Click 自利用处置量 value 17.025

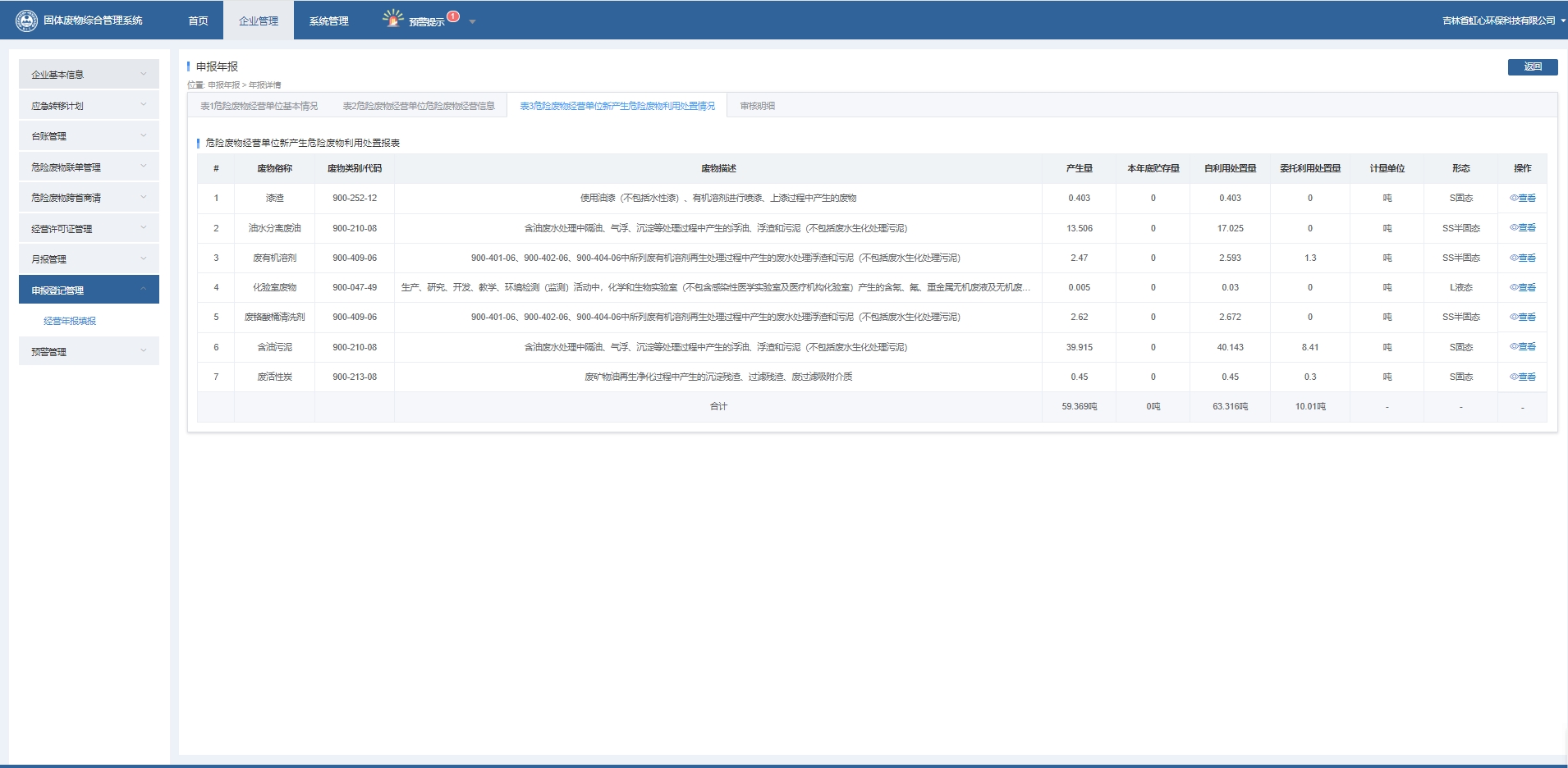click(x=1230, y=228)
